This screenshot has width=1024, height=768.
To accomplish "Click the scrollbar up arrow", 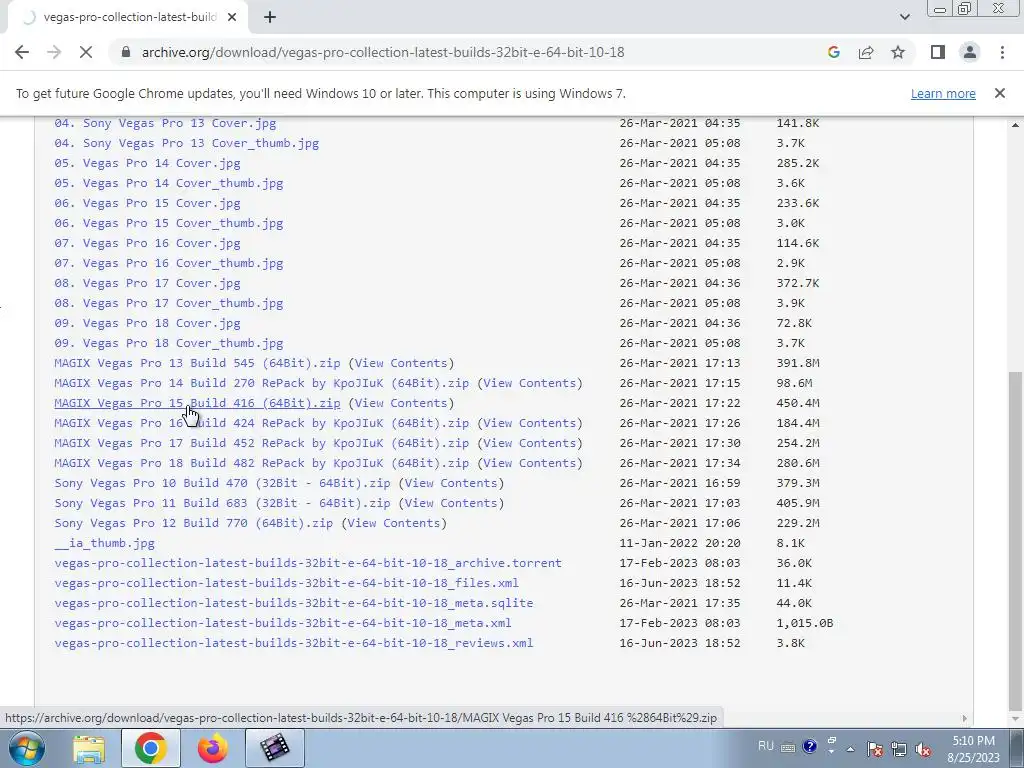I will click(x=1016, y=124).
